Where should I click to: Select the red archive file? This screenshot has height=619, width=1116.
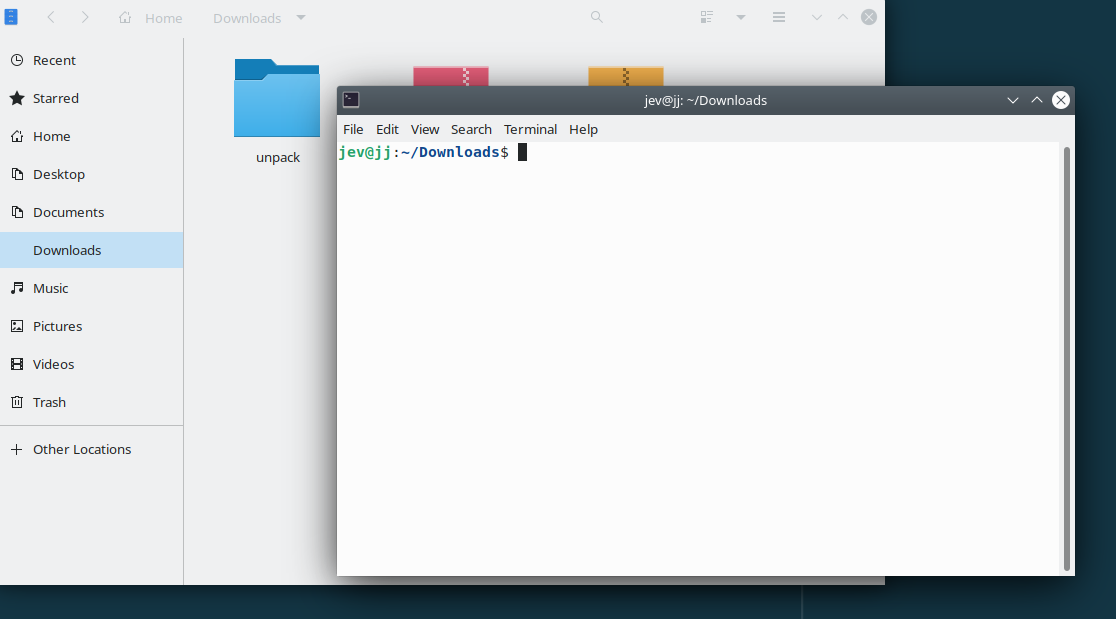point(451,76)
